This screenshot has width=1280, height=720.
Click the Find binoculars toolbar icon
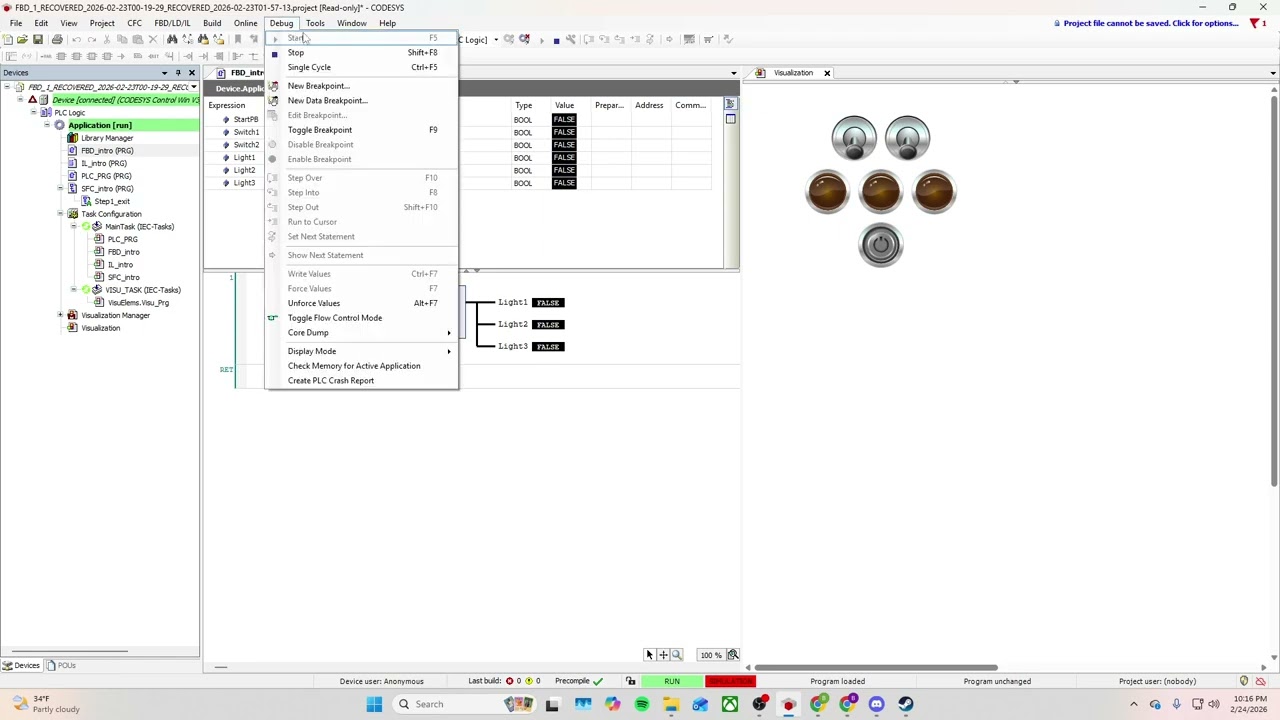tap(172, 39)
